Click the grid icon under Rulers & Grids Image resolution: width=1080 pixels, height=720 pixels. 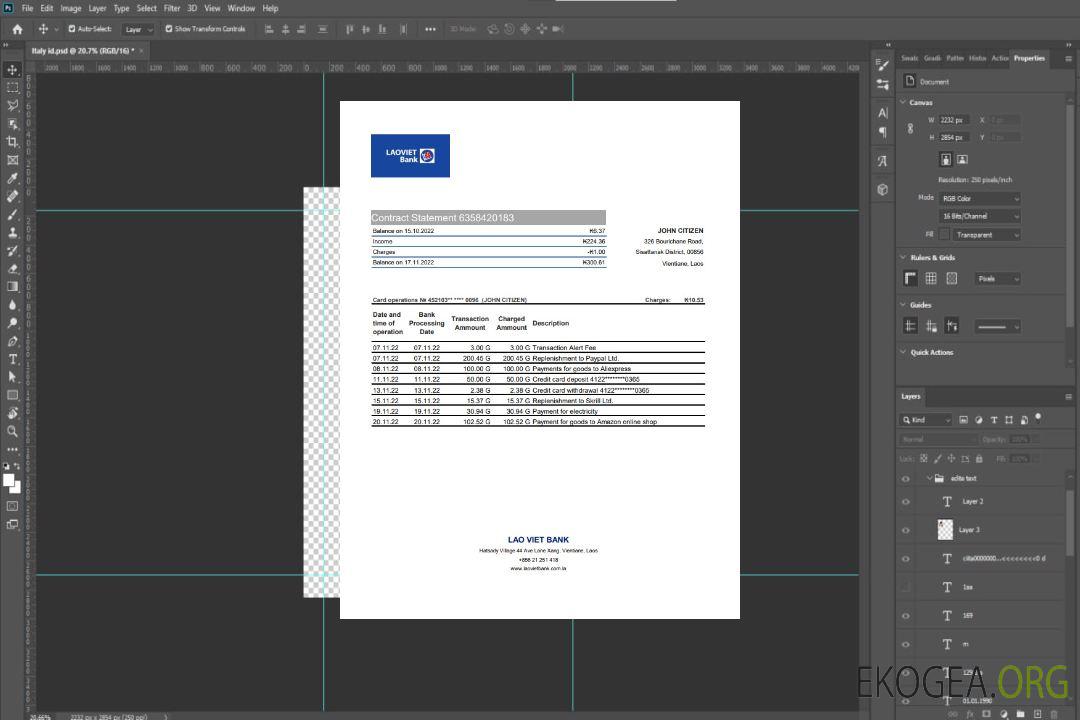click(x=931, y=278)
